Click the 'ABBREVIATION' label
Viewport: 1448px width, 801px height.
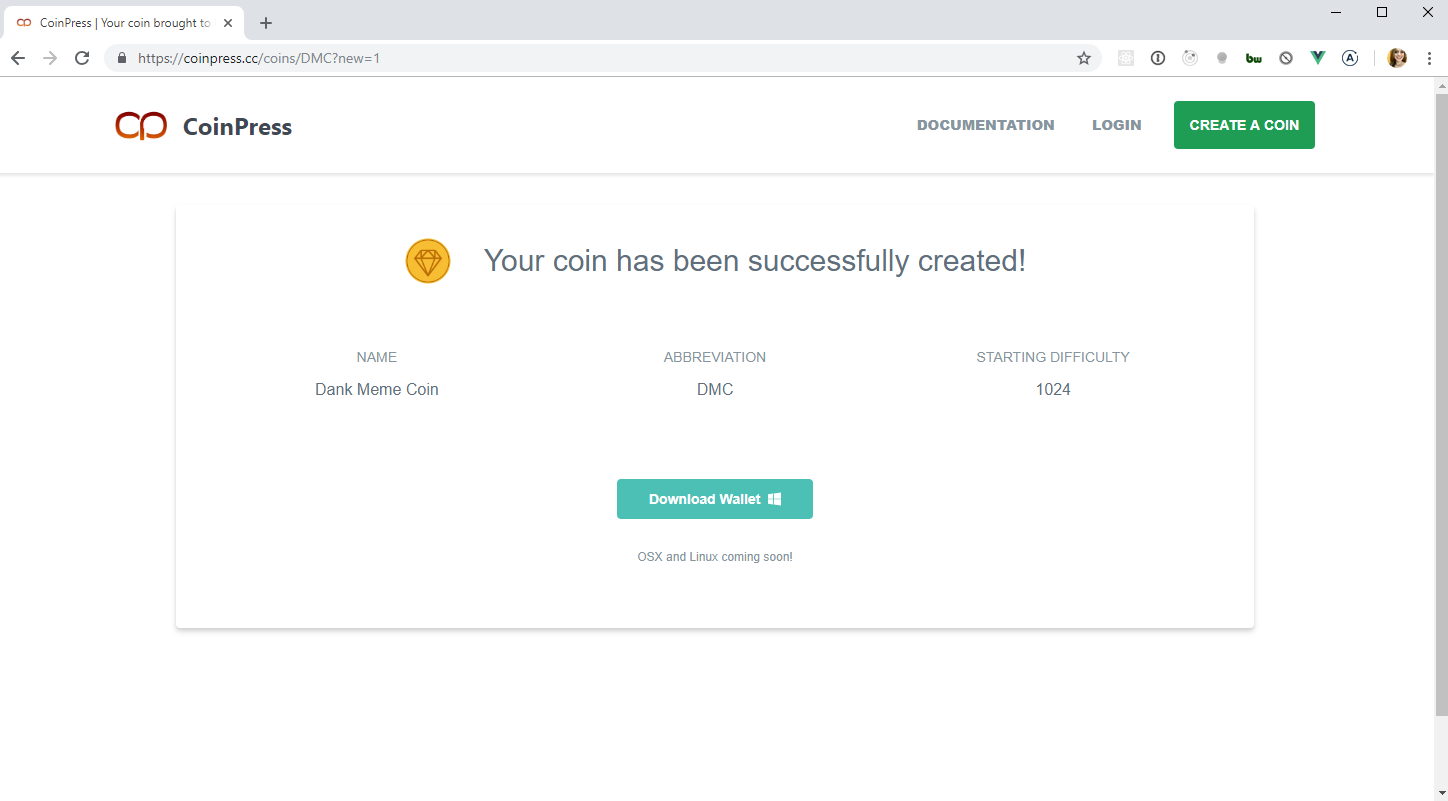coord(715,357)
